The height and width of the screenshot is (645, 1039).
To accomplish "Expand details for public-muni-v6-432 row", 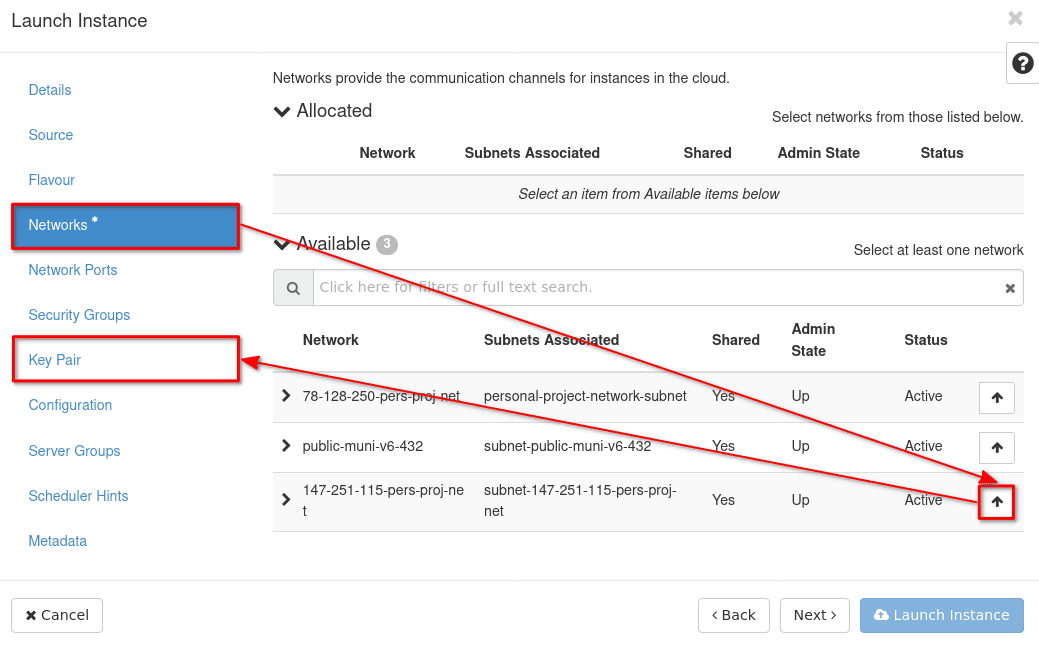I will click(286, 446).
